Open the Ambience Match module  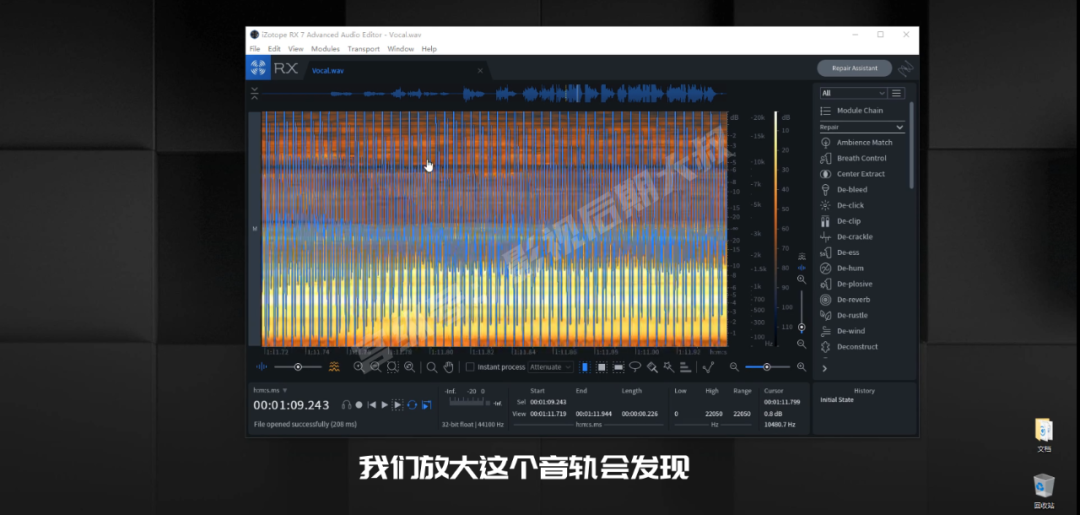pyautogui.click(x=856, y=143)
